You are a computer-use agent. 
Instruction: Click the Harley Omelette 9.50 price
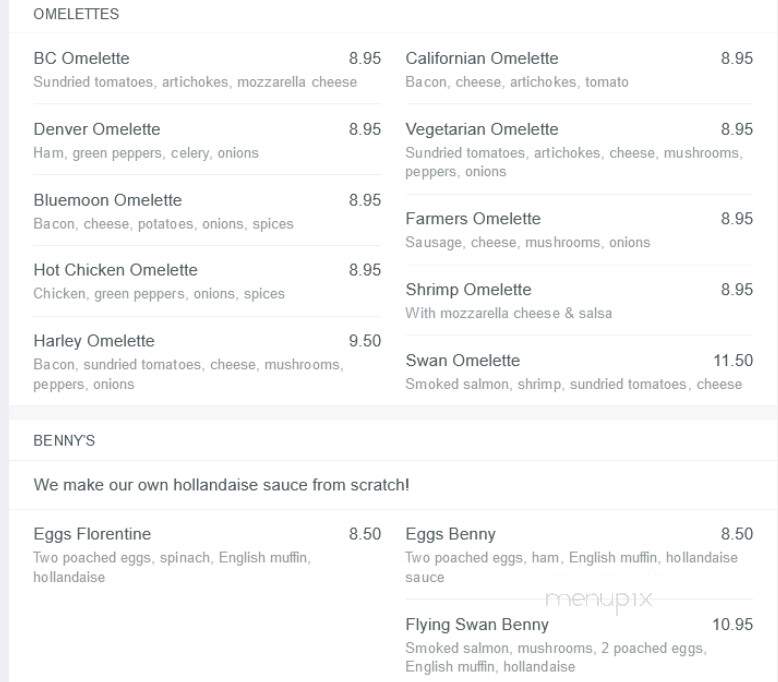[x=365, y=341]
